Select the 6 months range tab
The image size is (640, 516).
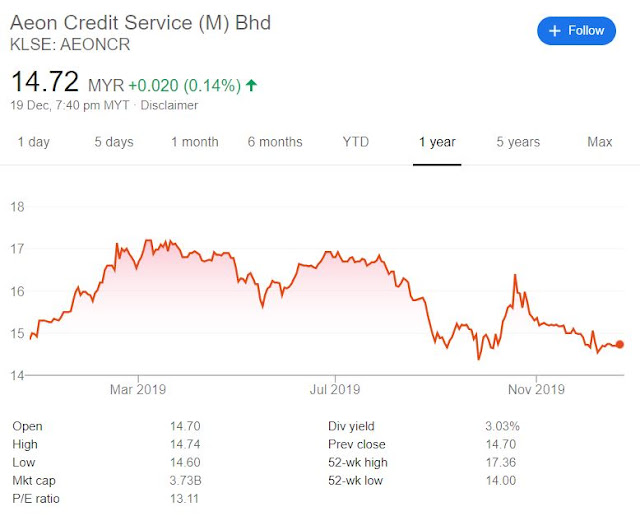click(275, 142)
